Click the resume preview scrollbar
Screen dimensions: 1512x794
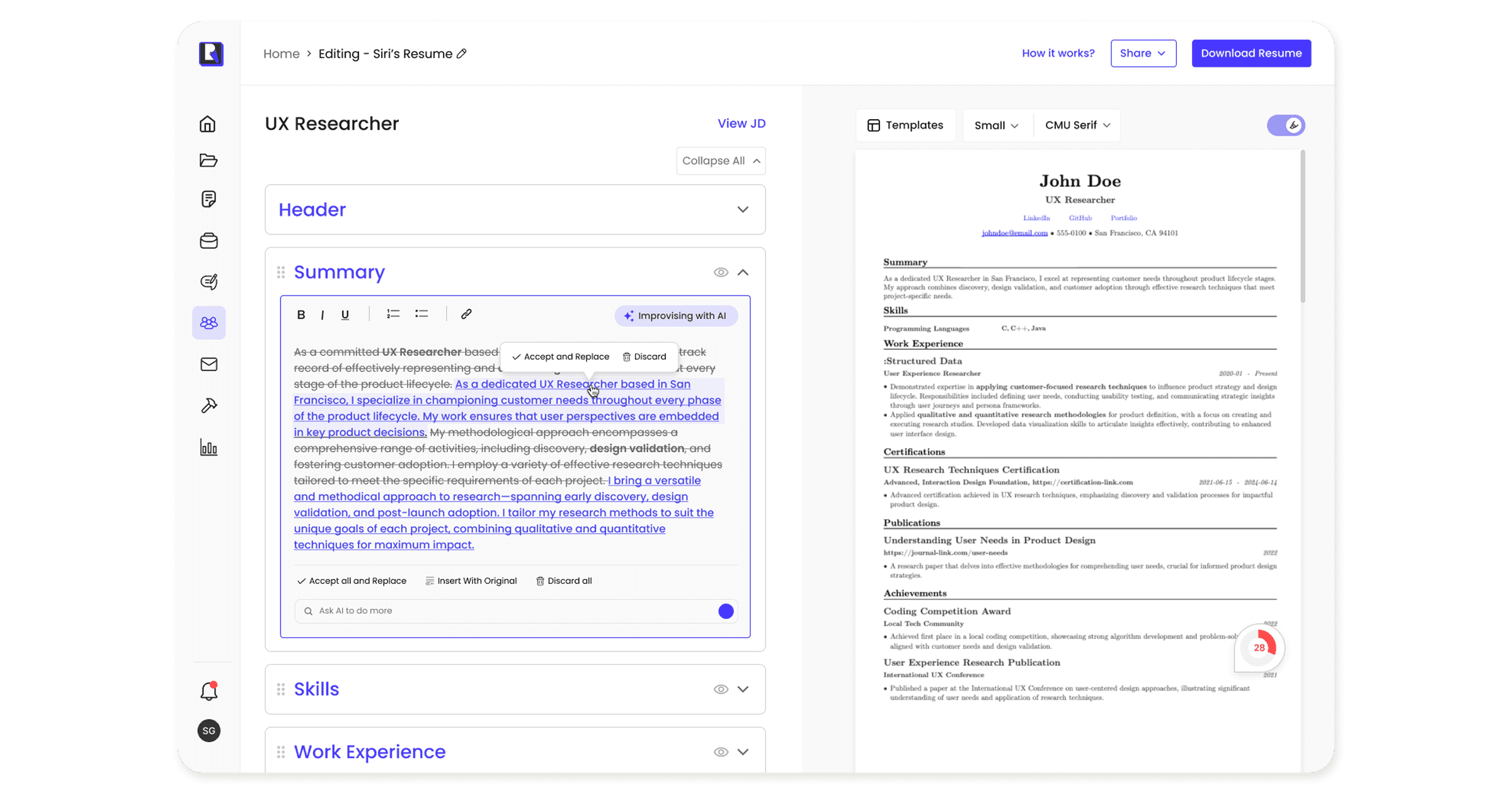tap(1302, 227)
